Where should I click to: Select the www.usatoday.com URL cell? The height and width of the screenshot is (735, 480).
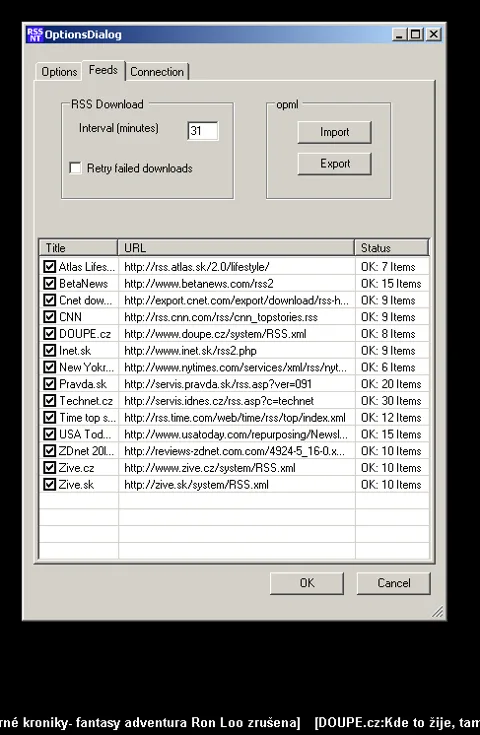point(237,434)
